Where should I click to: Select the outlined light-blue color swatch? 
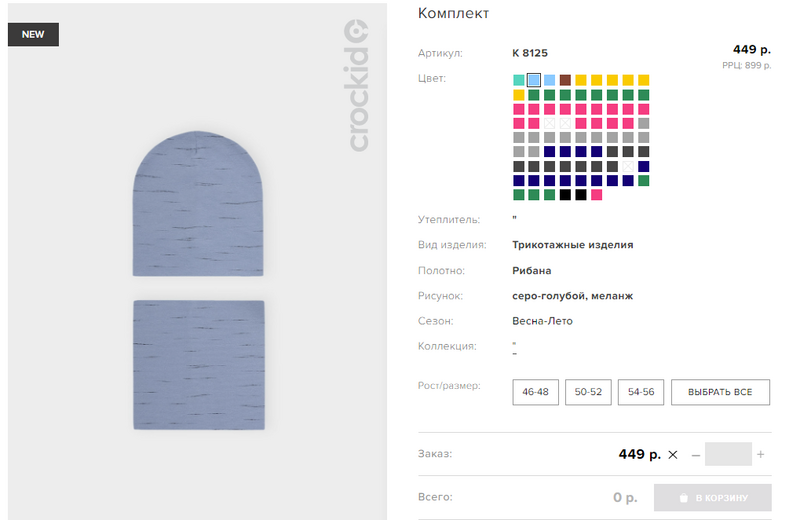[534, 80]
